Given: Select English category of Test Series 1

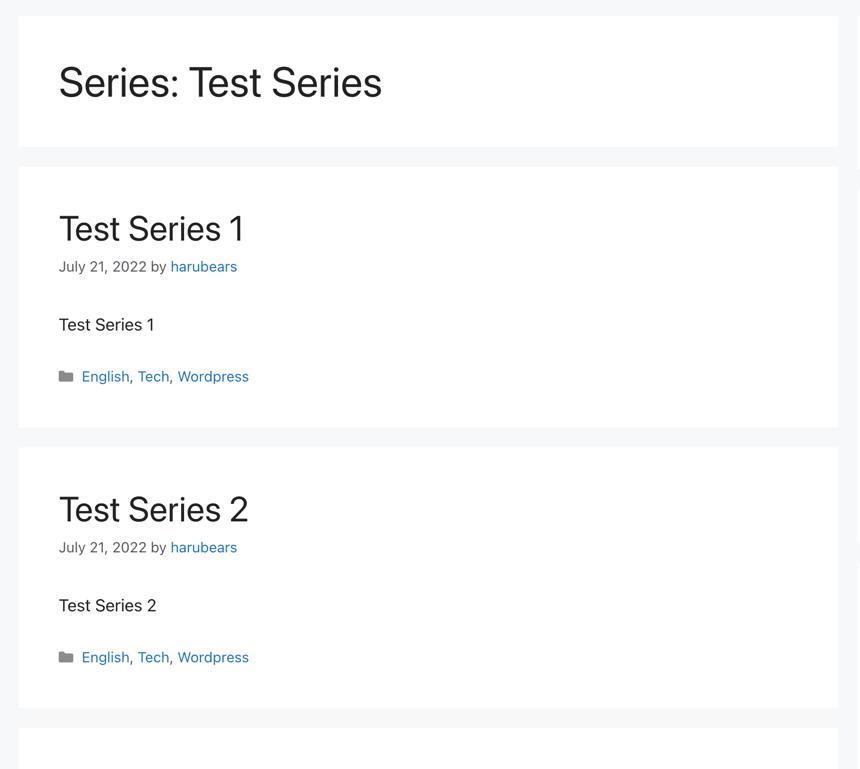Looking at the screenshot, I should tap(105, 377).
